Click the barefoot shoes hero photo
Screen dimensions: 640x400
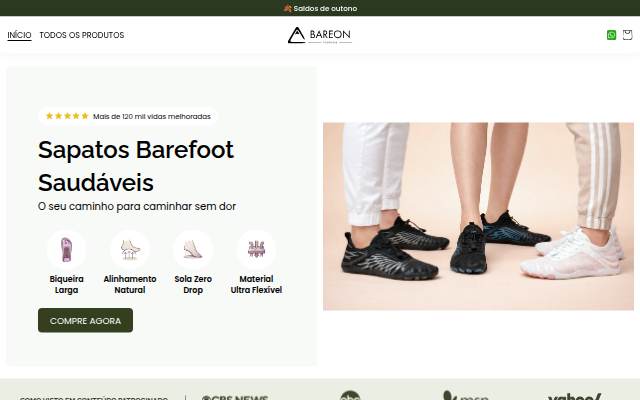pos(478,216)
